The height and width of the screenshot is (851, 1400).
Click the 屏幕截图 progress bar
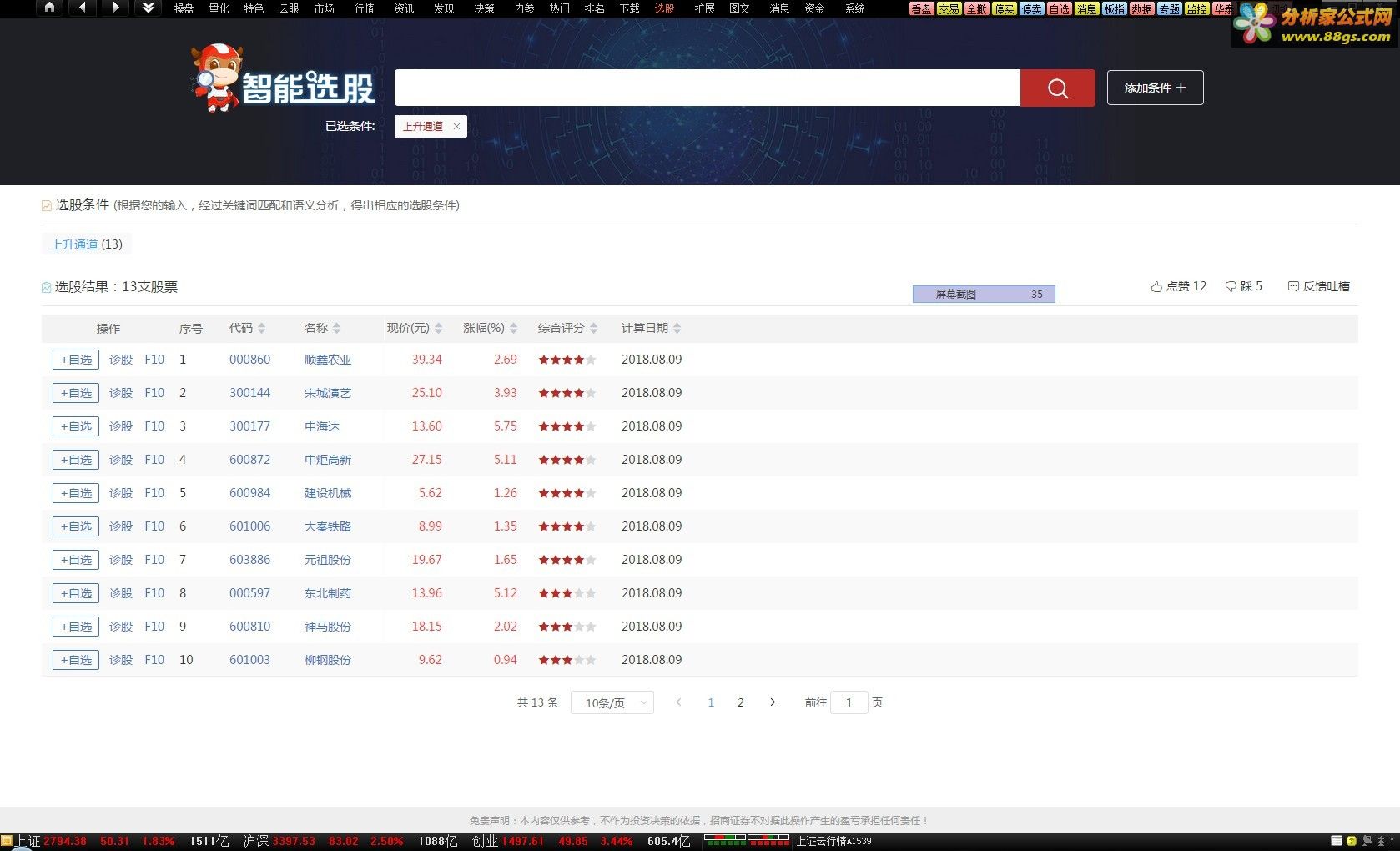[984, 294]
